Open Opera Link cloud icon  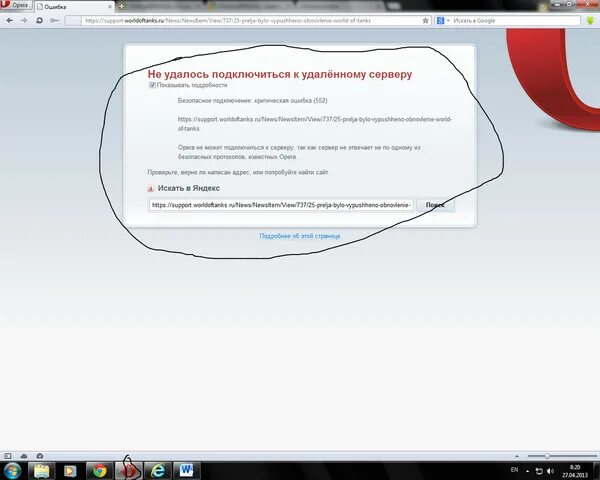pos(24,456)
